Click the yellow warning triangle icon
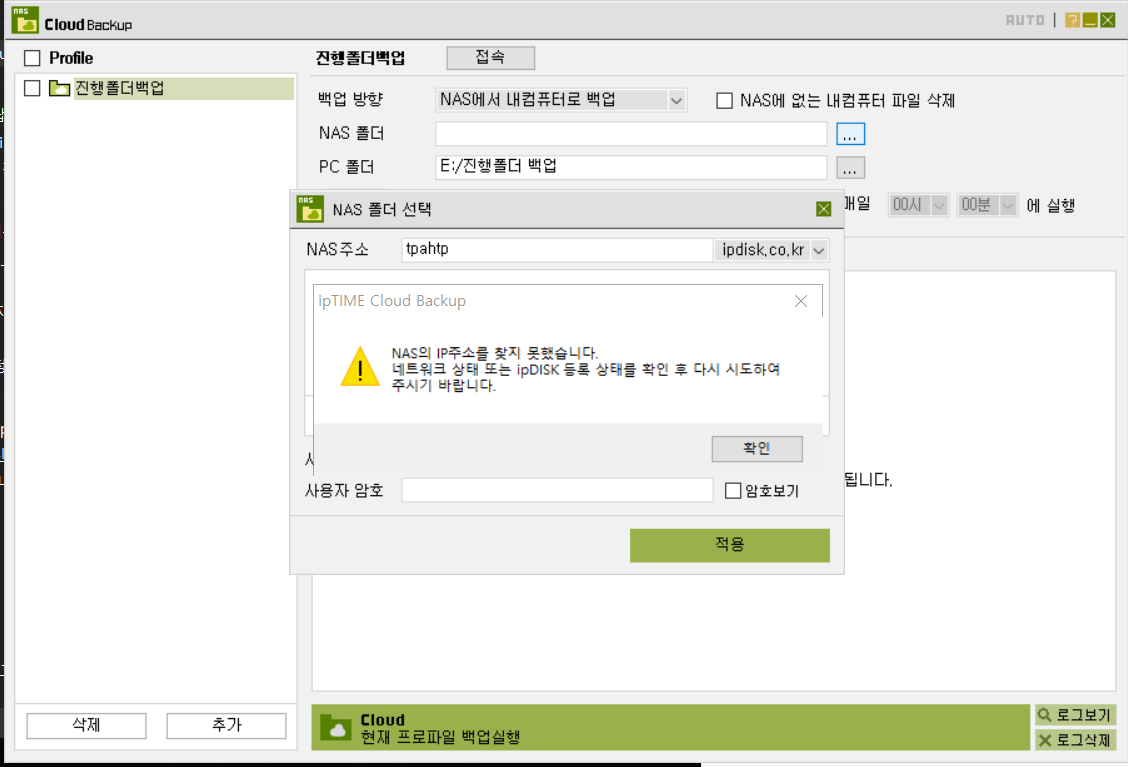 [360, 366]
